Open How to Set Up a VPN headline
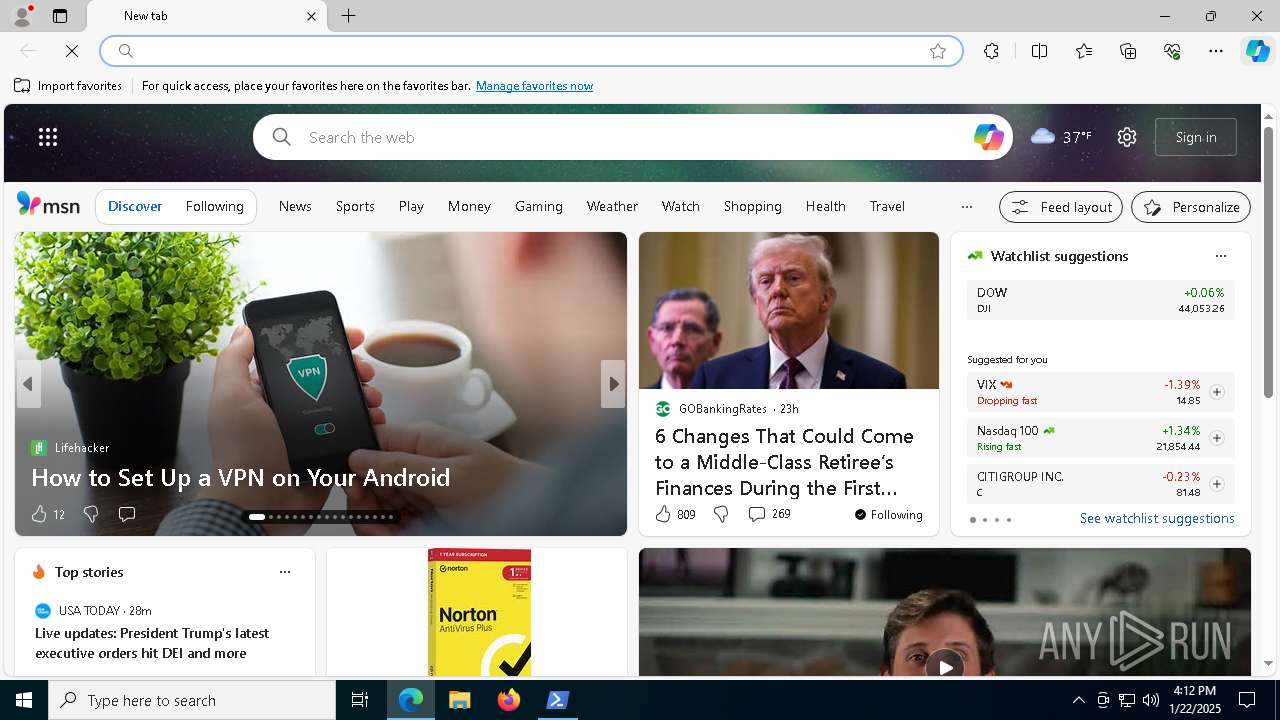Image resolution: width=1280 pixels, height=720 pixels. pyautogui.click(x=240, y=477)
